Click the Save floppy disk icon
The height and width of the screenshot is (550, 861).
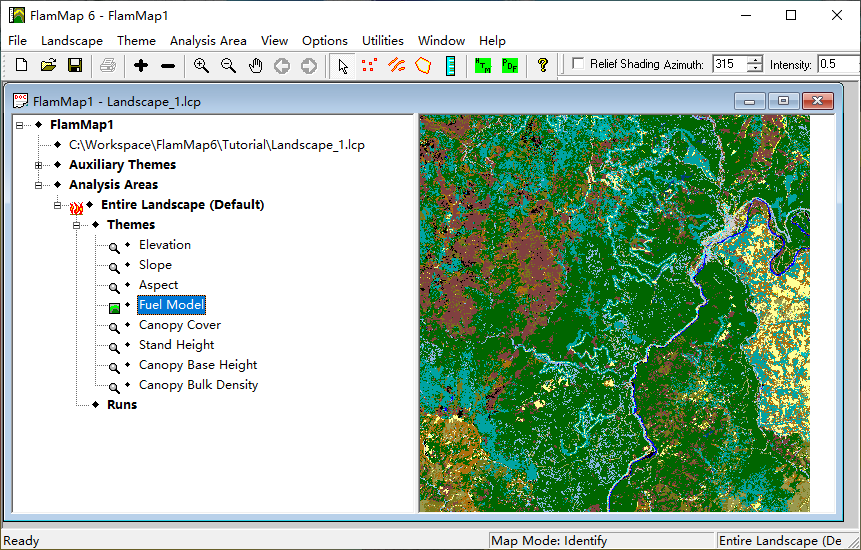pyautogui.click(x=75, y=65)
